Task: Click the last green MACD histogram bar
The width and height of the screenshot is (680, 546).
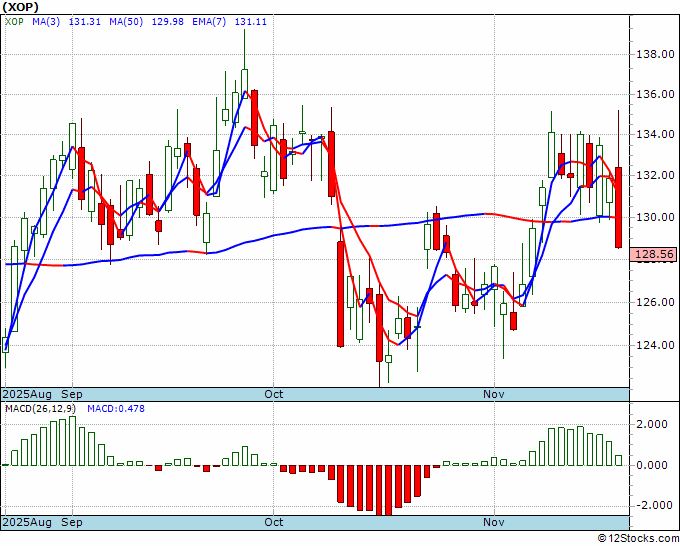Action: [618, 460]
